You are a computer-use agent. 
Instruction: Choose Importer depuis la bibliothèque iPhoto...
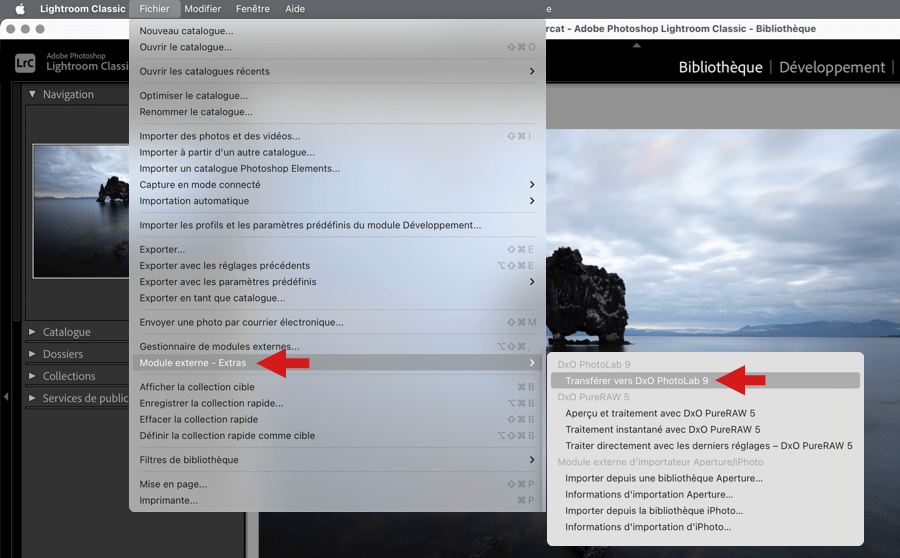pyautogui.click(x=705, y=510)
